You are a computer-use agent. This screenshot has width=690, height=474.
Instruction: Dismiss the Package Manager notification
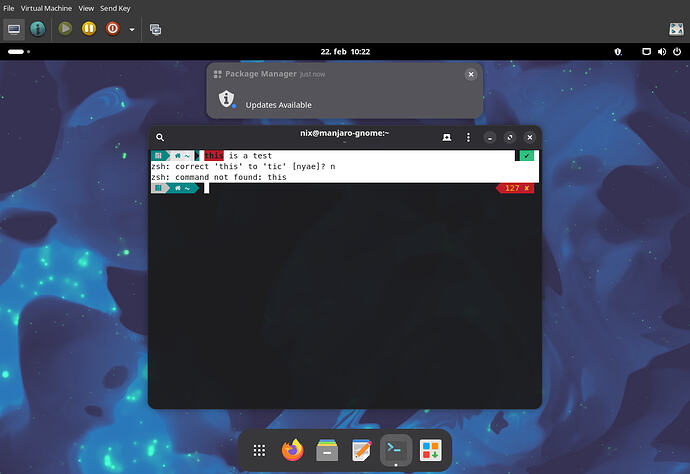point(471,74)
